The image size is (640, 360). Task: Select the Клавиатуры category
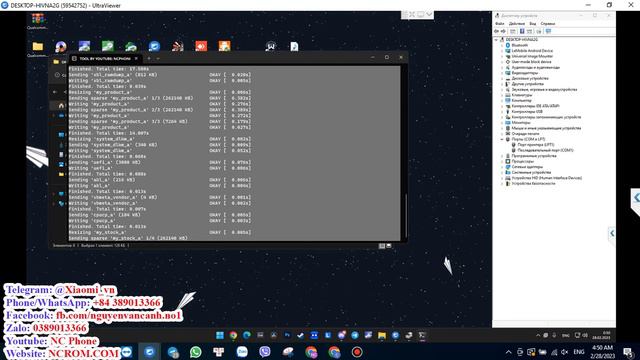pos(522,95)
